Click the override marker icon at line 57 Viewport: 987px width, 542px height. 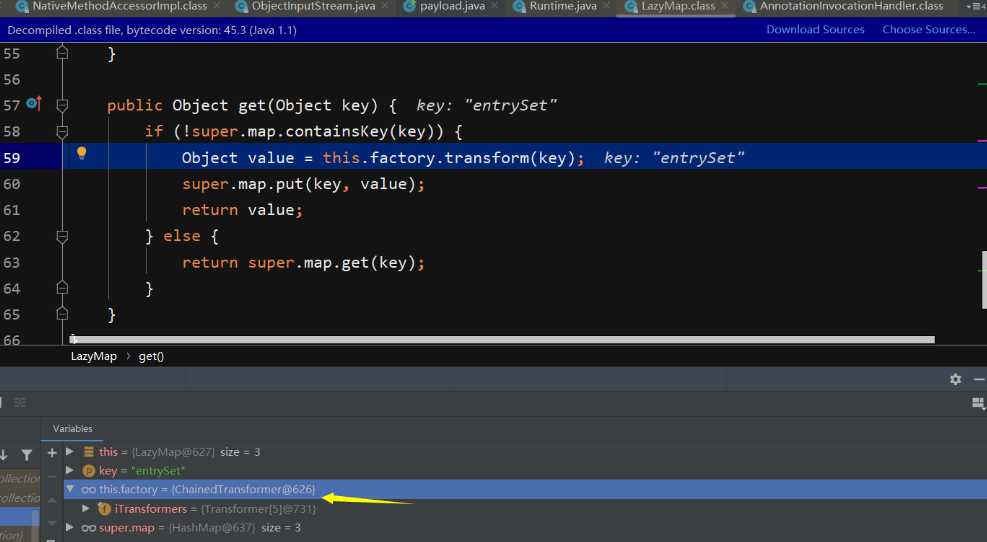coord(33,104)
